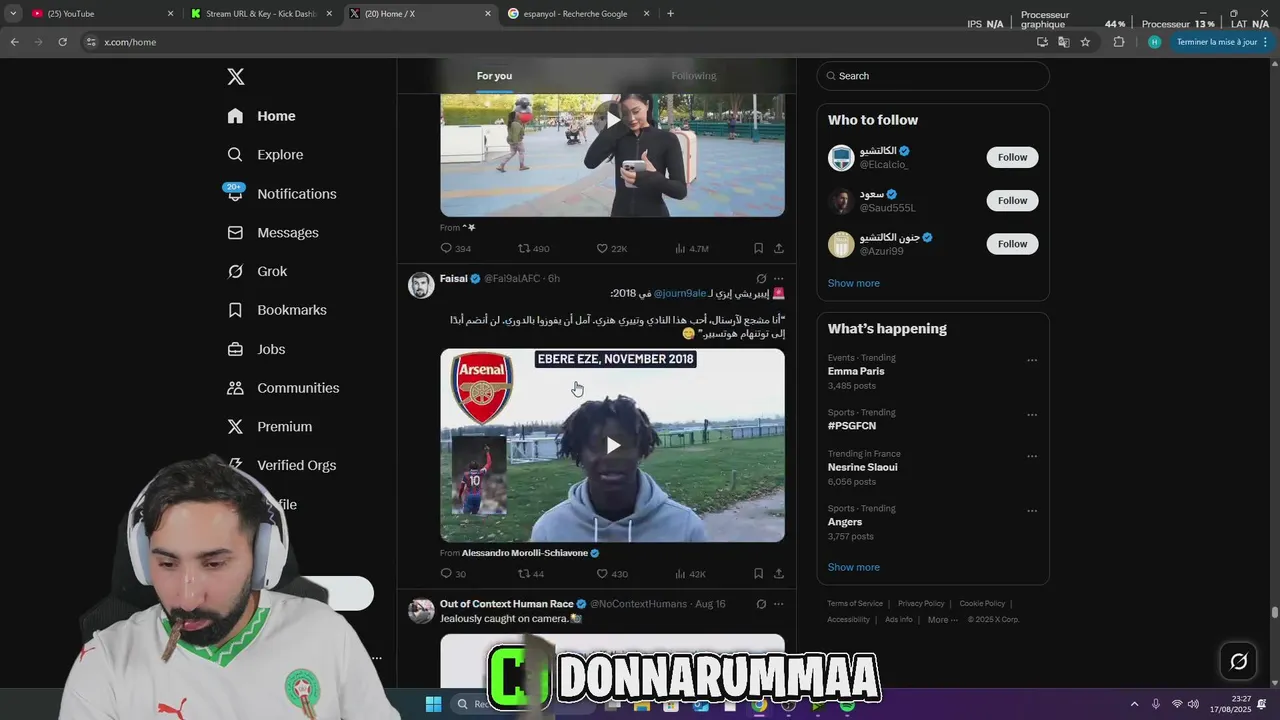Click the install app icon in address bar
This screenshot has width=1280, height=720.
coord(1042,42)
